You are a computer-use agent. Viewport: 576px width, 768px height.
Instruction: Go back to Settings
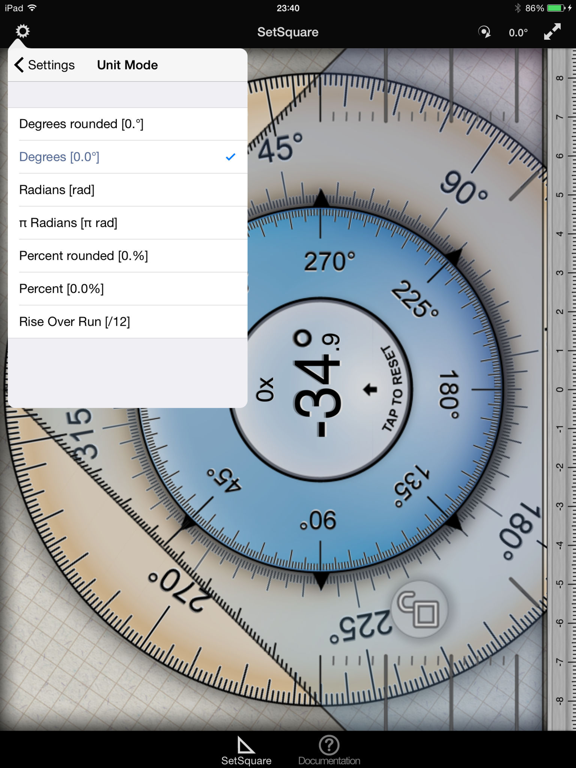pos(45,65)
